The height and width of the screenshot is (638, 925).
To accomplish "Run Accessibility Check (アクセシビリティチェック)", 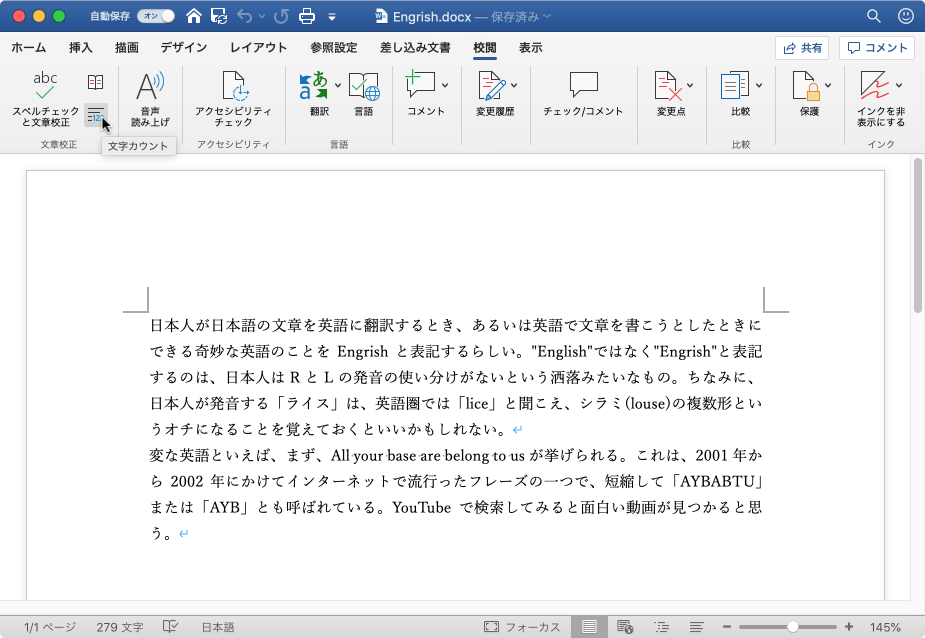I will click(233, 99).
